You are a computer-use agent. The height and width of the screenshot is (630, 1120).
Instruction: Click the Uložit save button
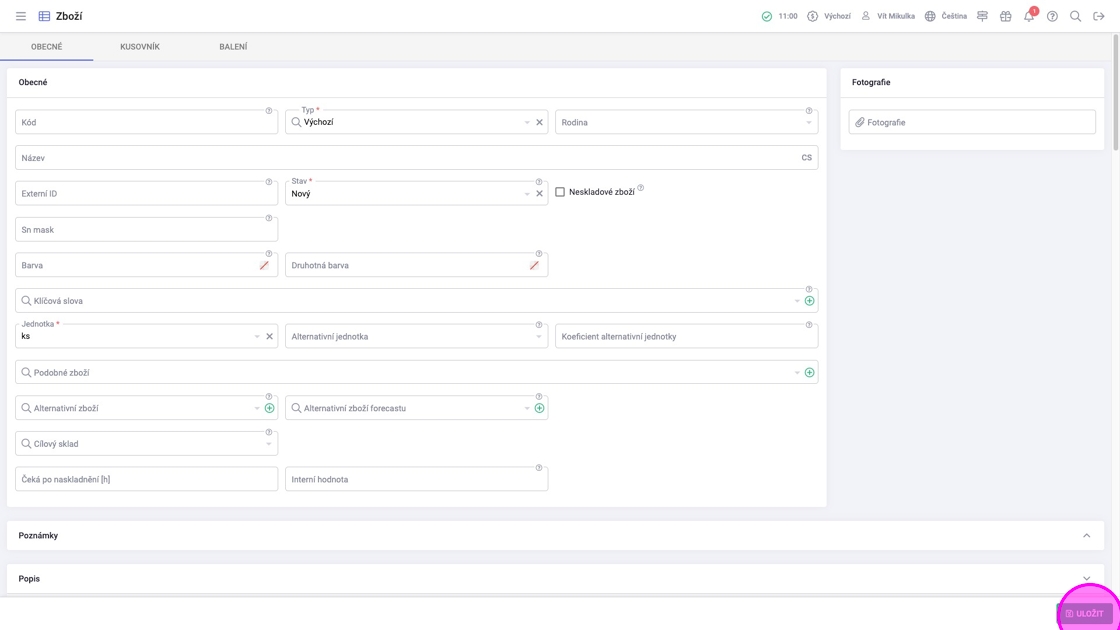pos(1085,613)
